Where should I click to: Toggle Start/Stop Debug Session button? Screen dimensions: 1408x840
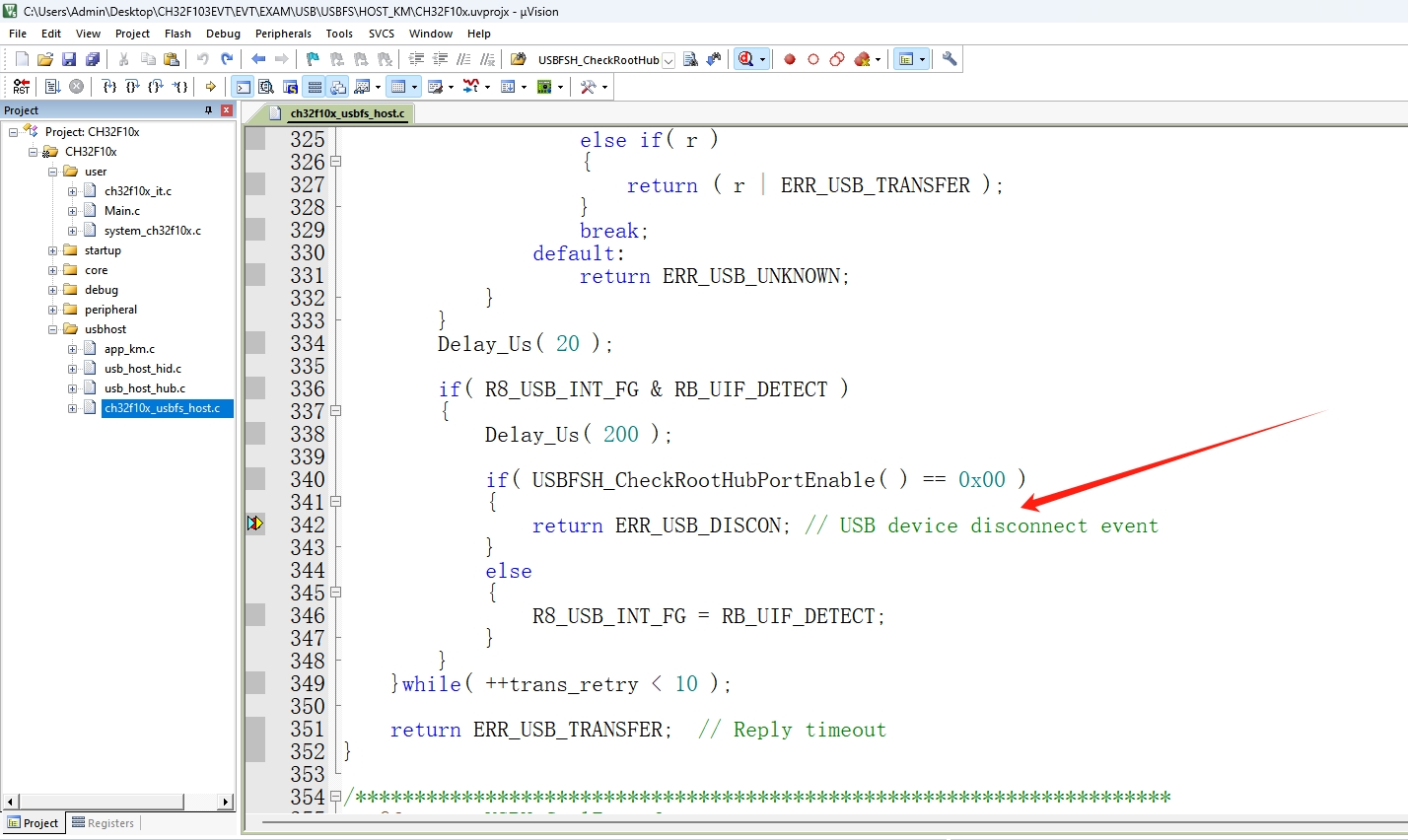[745, 59]
